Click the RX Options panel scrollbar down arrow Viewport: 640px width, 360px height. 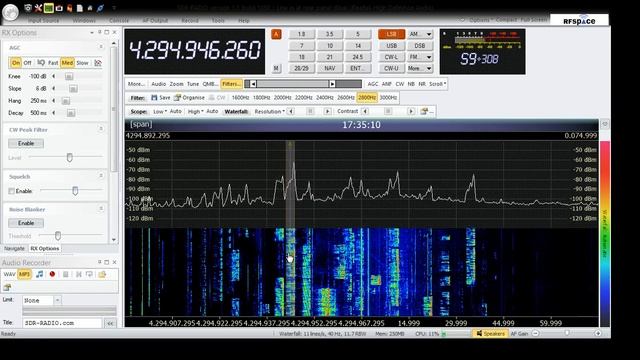coord(114,240)
